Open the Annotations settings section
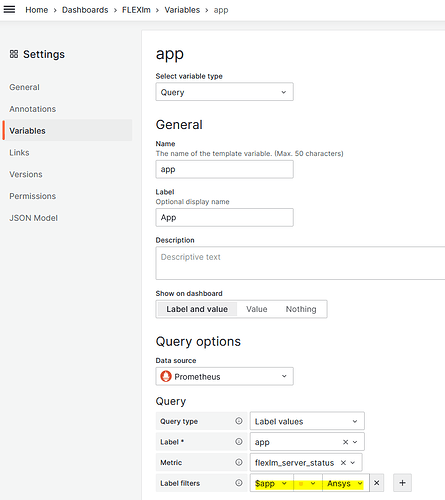 pos(33,109)
